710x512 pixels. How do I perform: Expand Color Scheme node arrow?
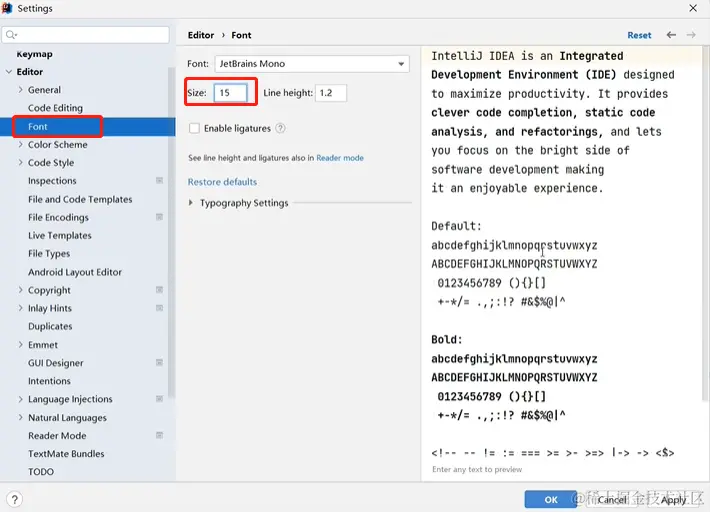pos(20,144)
